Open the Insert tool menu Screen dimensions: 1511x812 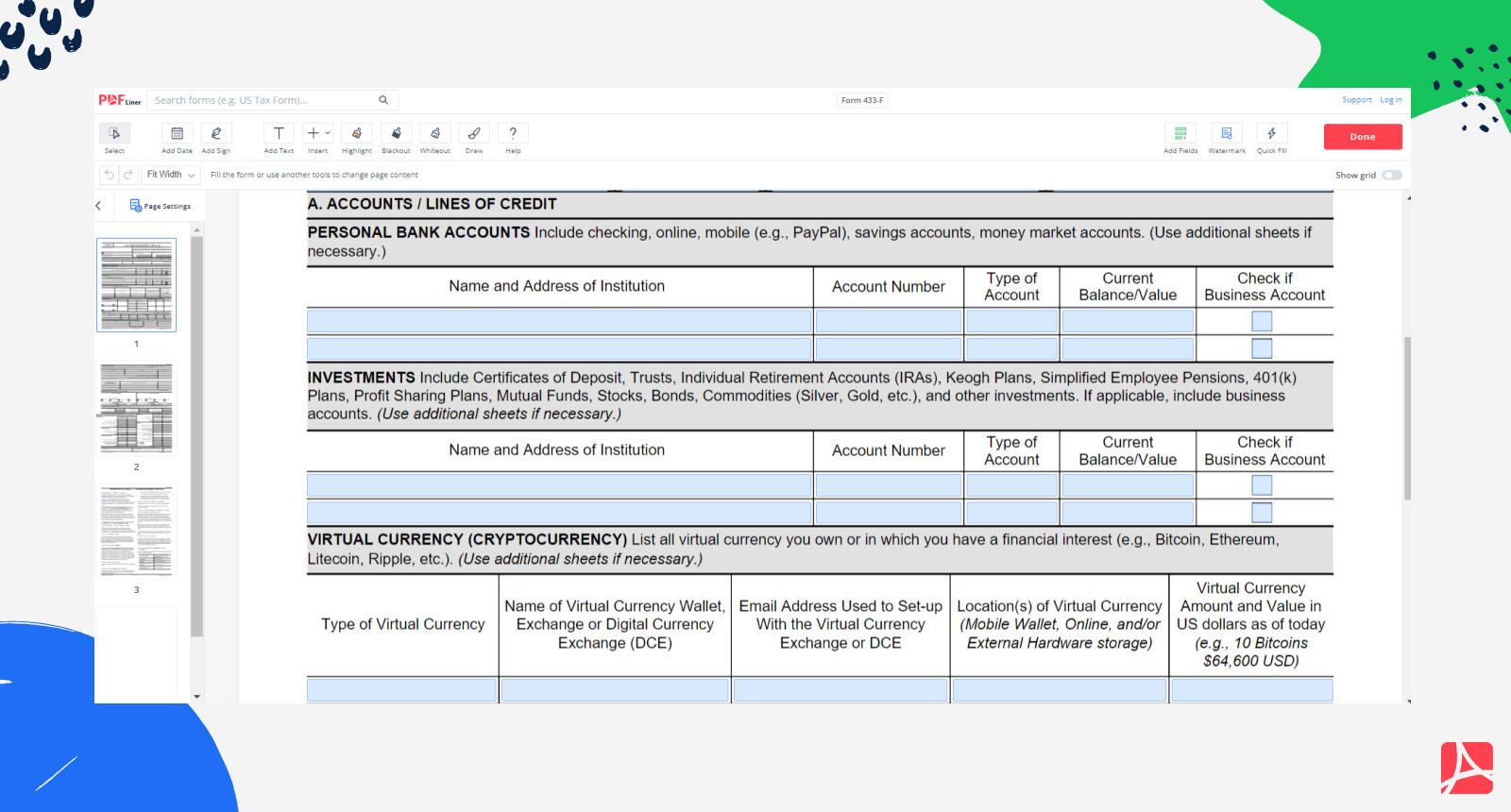click(x=318, y=138)
